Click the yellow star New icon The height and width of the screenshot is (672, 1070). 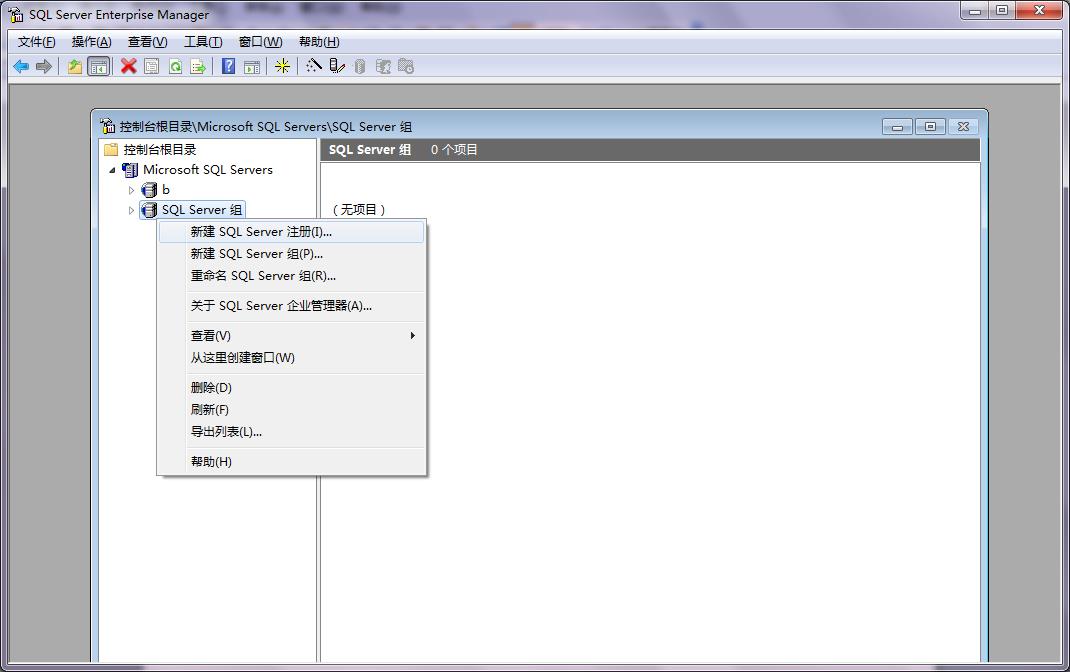coord(282,66)
